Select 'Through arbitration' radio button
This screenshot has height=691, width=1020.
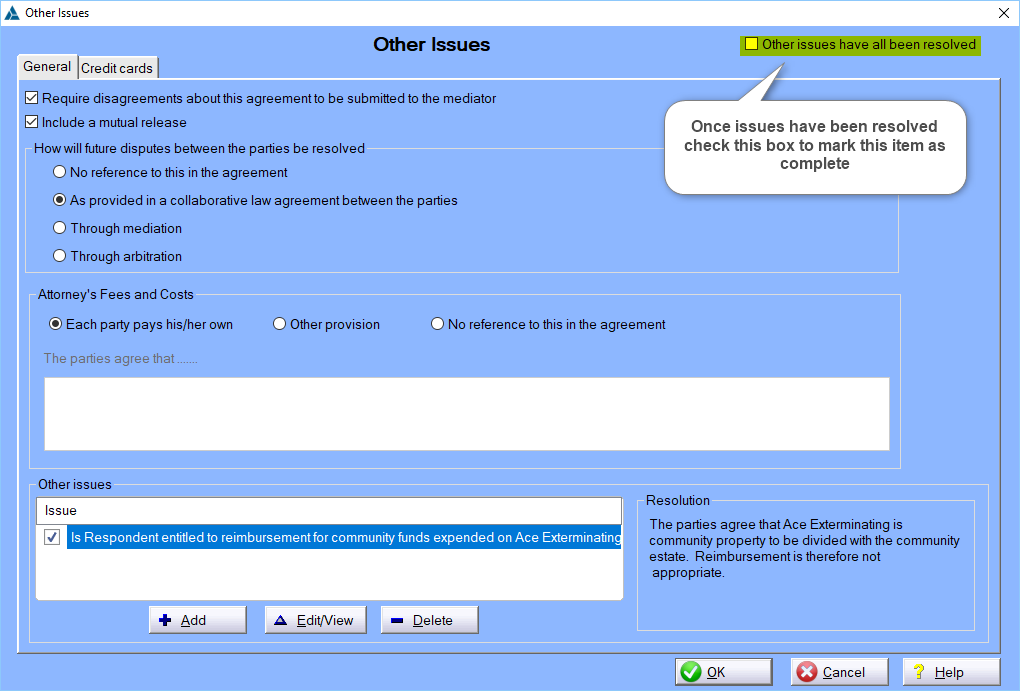(60, 256)
